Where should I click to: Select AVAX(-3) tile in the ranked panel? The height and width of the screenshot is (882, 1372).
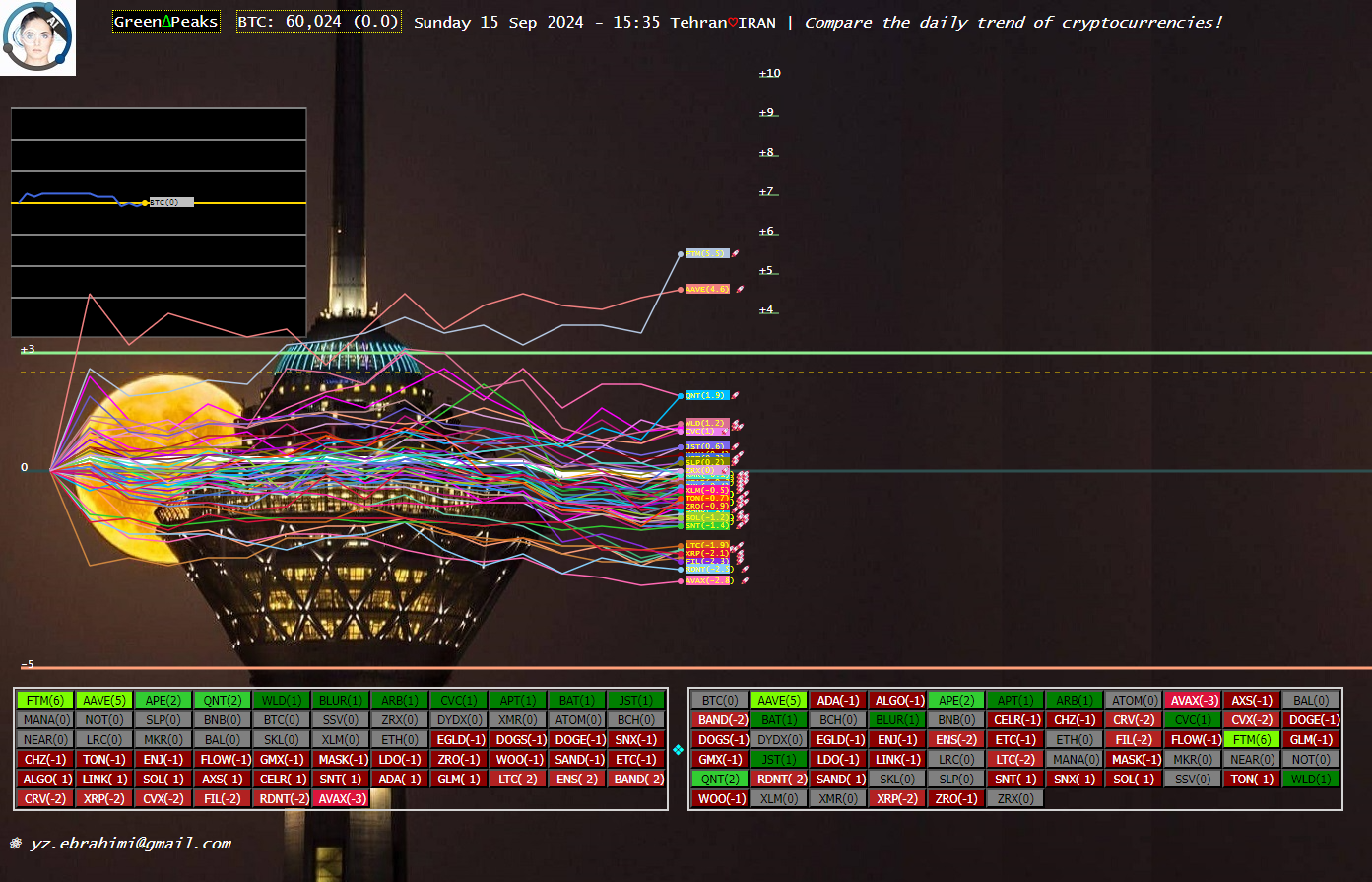click(341, 799)
